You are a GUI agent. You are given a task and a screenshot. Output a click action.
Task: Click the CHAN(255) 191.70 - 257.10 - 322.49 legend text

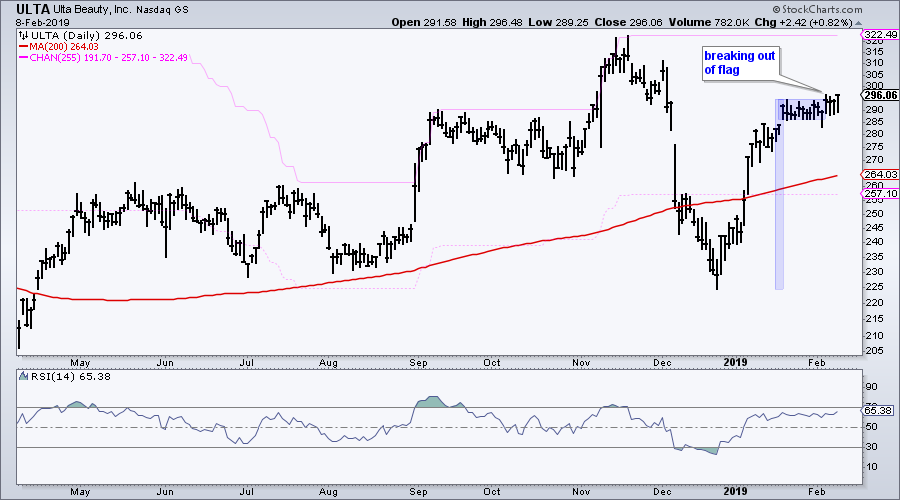coord(108,57)
